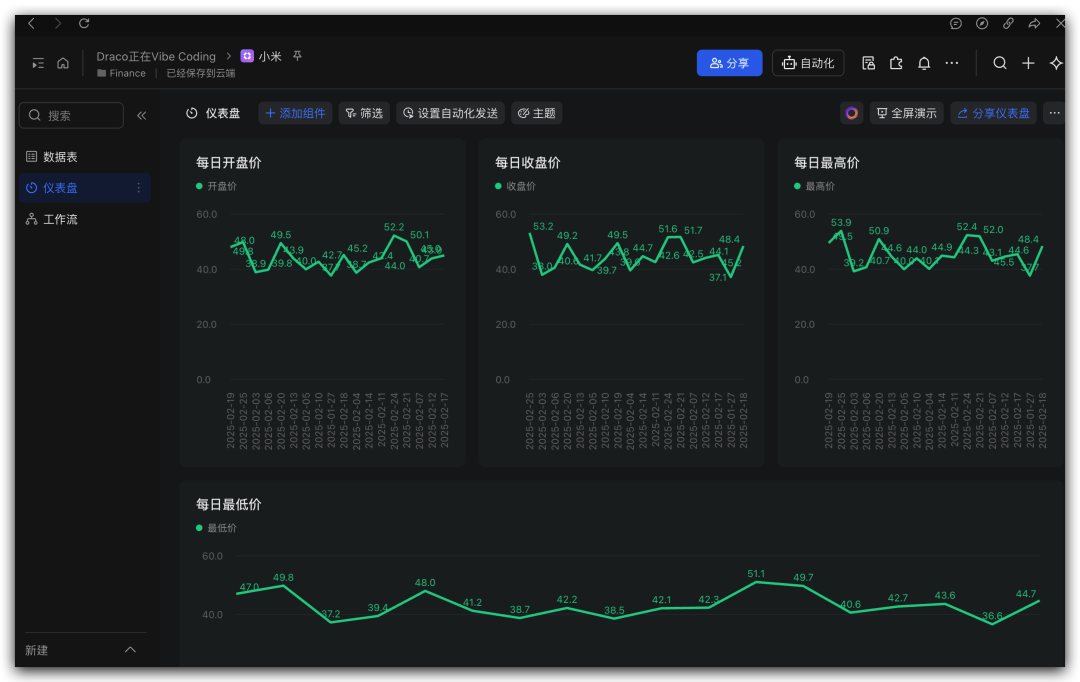Open the notifications bell
The image size is (1080, 682).
[x=924, y=63]
